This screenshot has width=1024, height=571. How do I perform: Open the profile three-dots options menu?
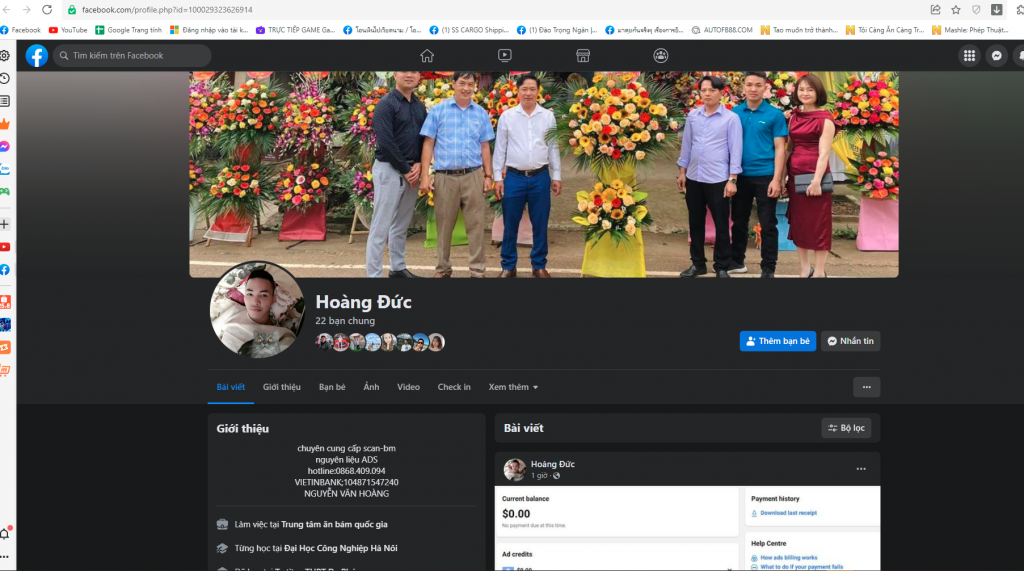[866, 387]
